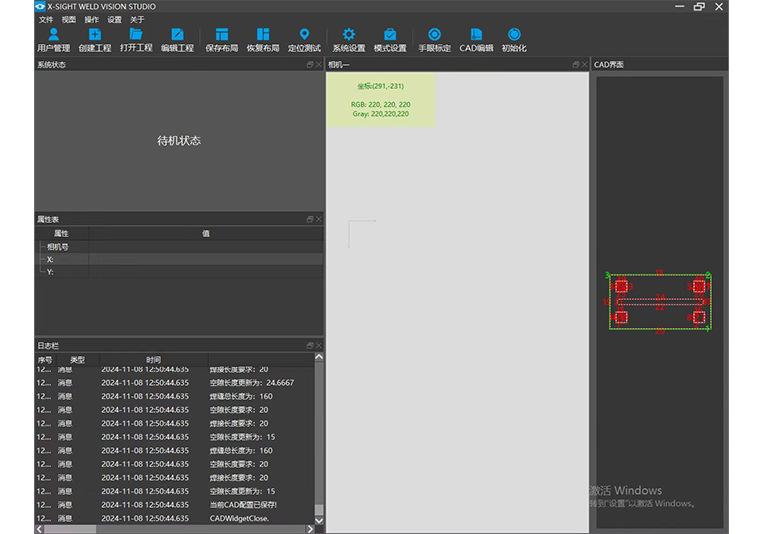Open the 操作 menu
The height and width of the screenshot is (534, 763).
coord(91,19)
